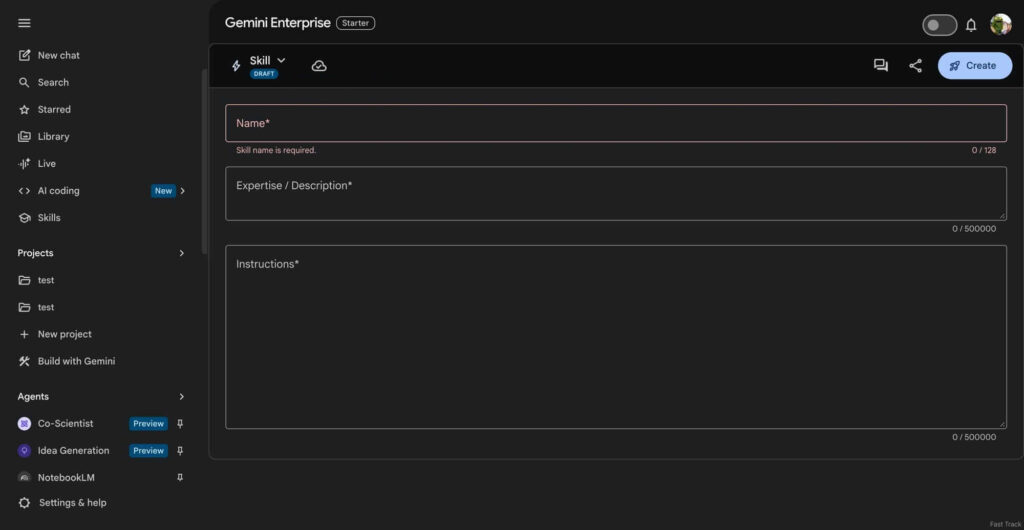Go to Library in sidebar
1024x530 pixels.
tap(53, 137)
